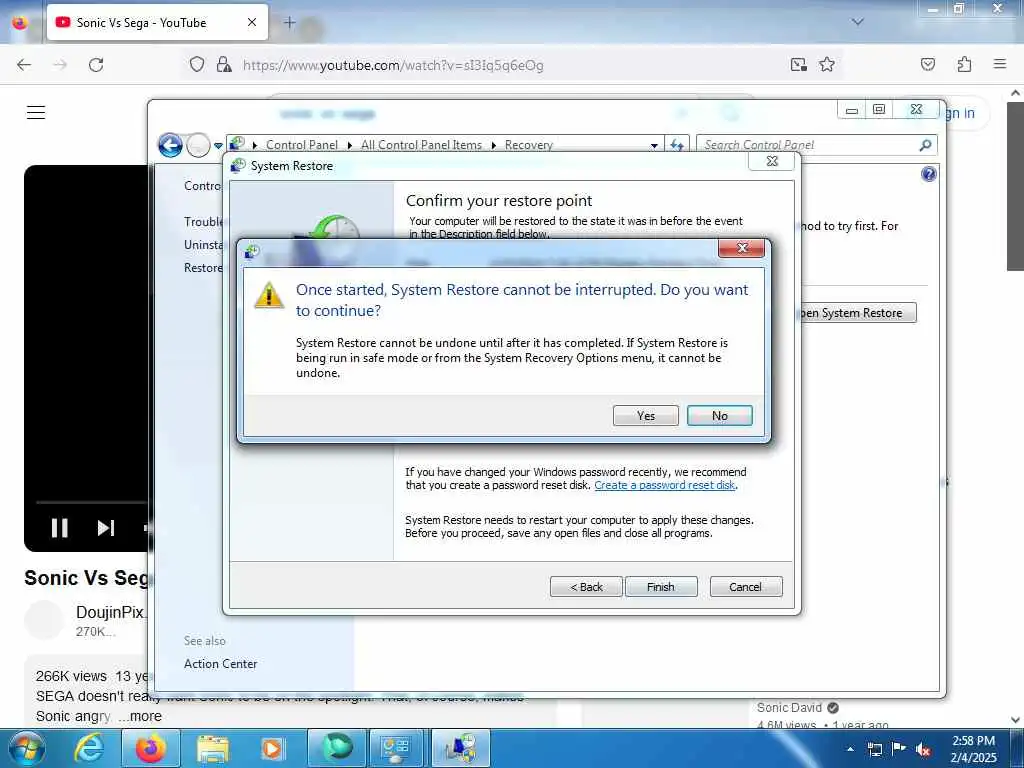
Task: Close the System Restore wizard window
Action: [x=771, y=161]
